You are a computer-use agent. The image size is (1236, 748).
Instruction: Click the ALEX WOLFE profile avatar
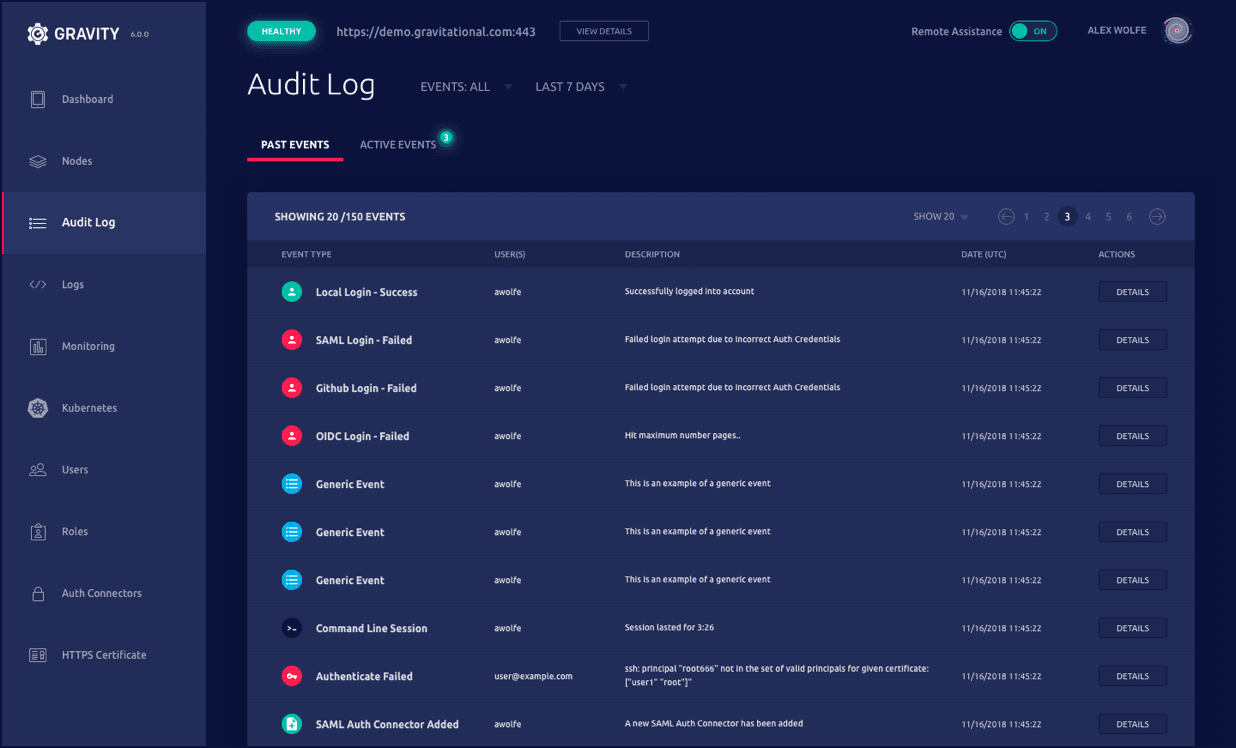pos(1177,30)
